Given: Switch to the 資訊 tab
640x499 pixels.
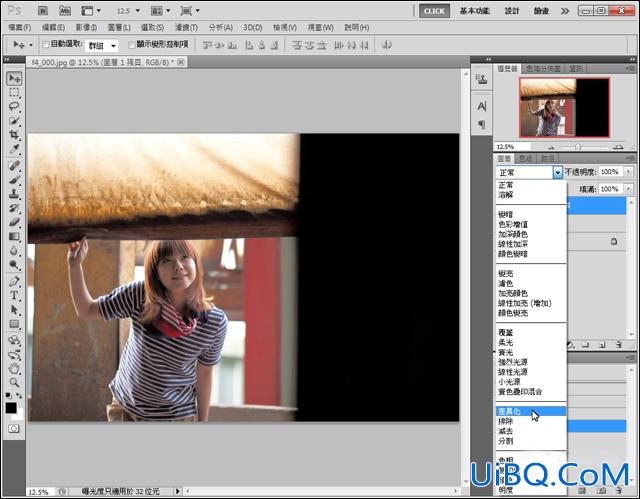Looking at the screenshot, I should [x=576, y=69].
